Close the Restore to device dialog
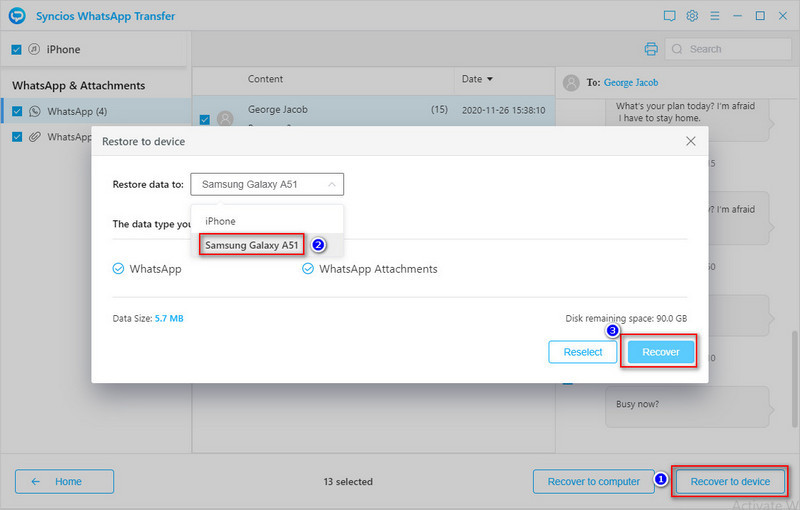800x510 pixels. (691, 141)
